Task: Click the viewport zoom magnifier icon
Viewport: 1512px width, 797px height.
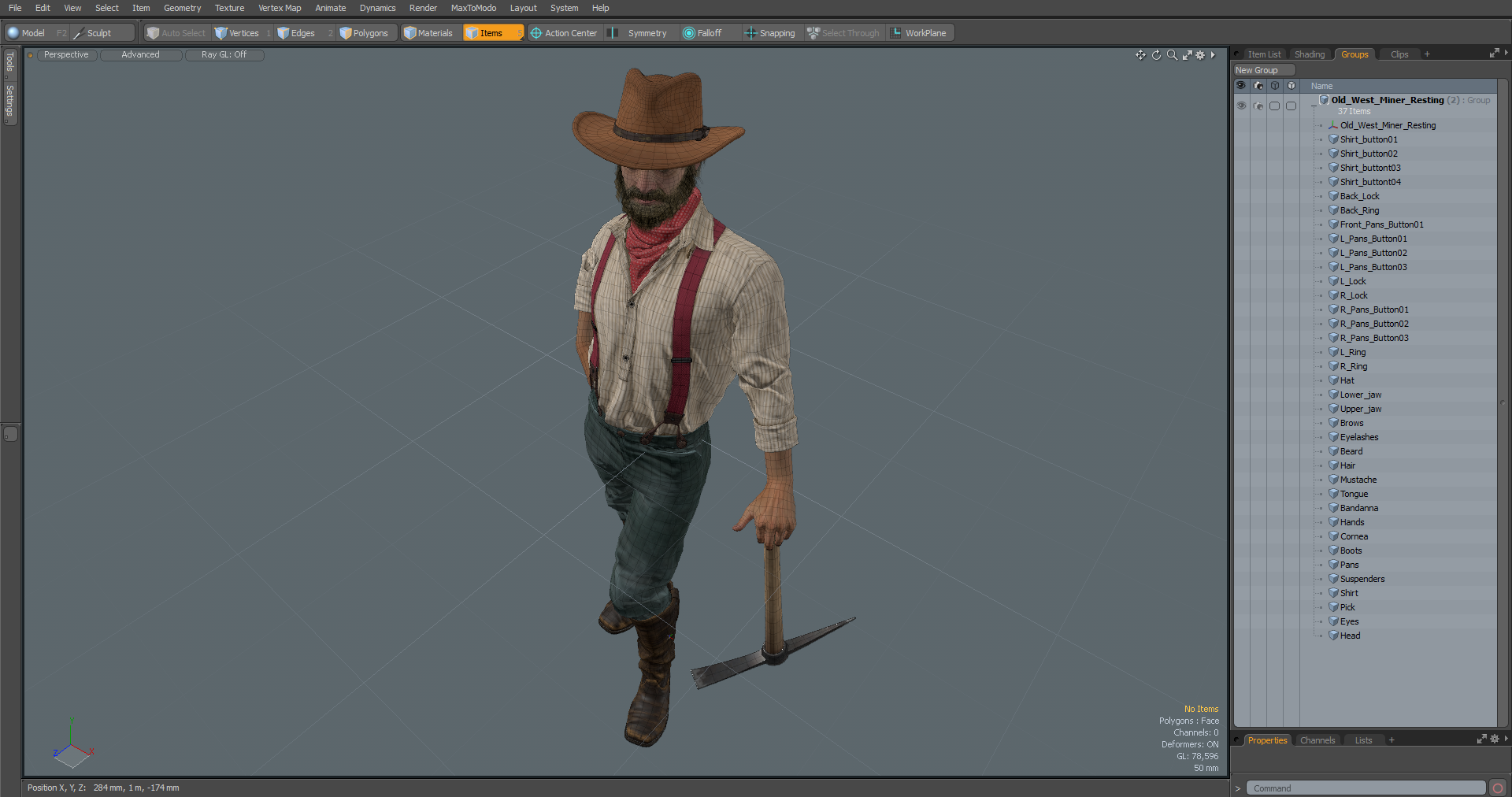Action: [1172, 55]
